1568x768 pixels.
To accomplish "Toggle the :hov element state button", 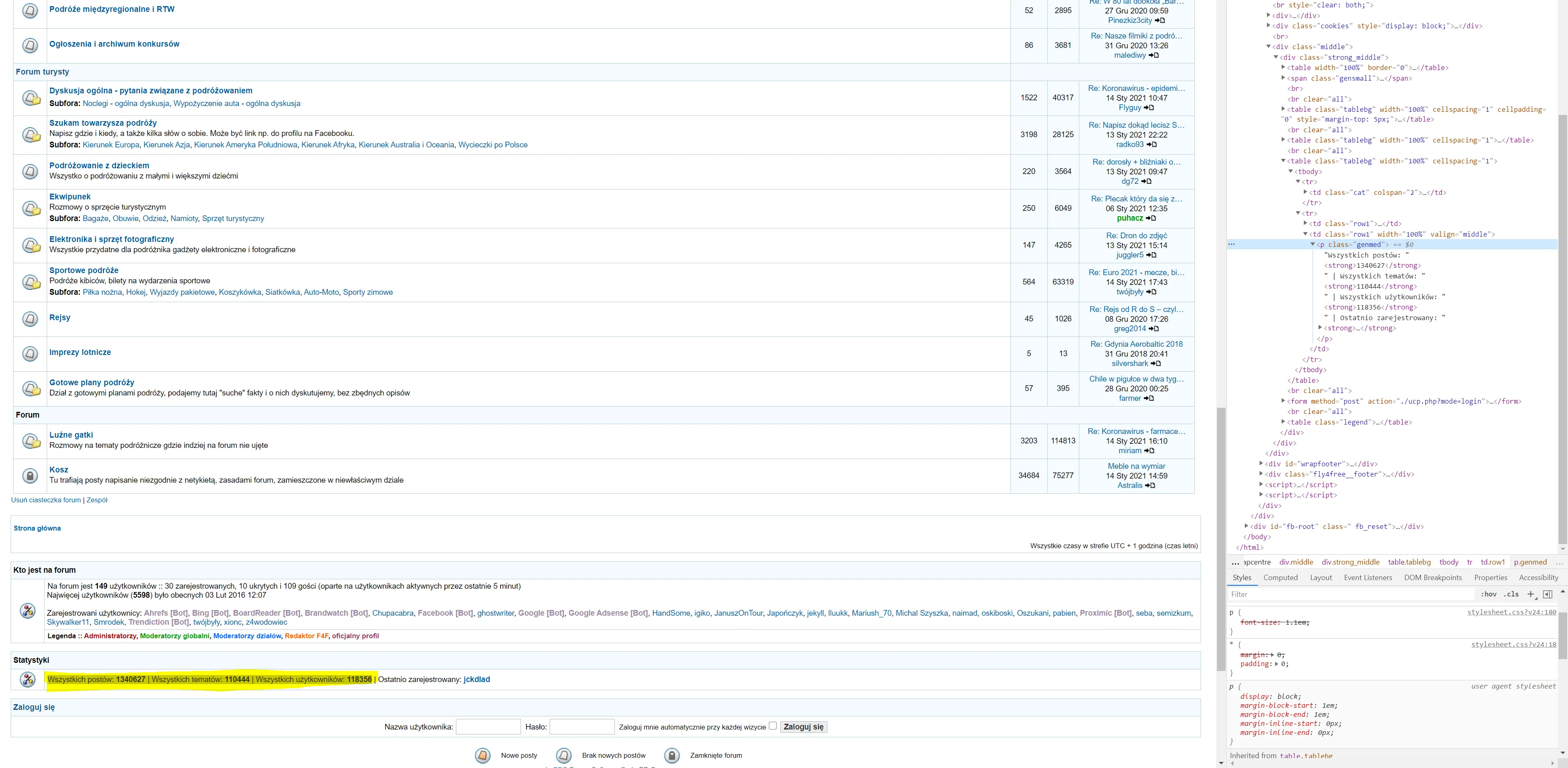I will pyautogui.click(x=1489, y=594).
